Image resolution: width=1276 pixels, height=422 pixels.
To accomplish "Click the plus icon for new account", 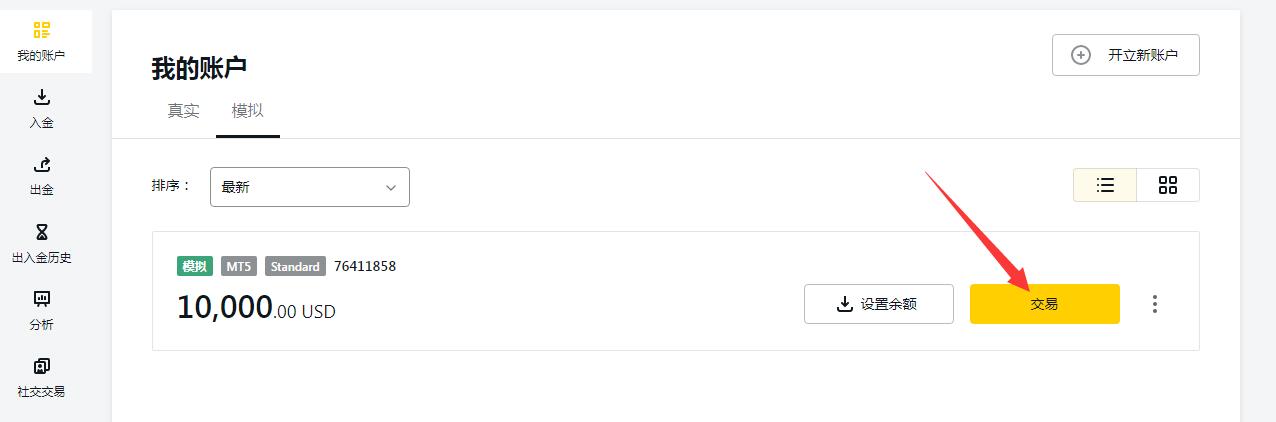I will (1081, 55).
